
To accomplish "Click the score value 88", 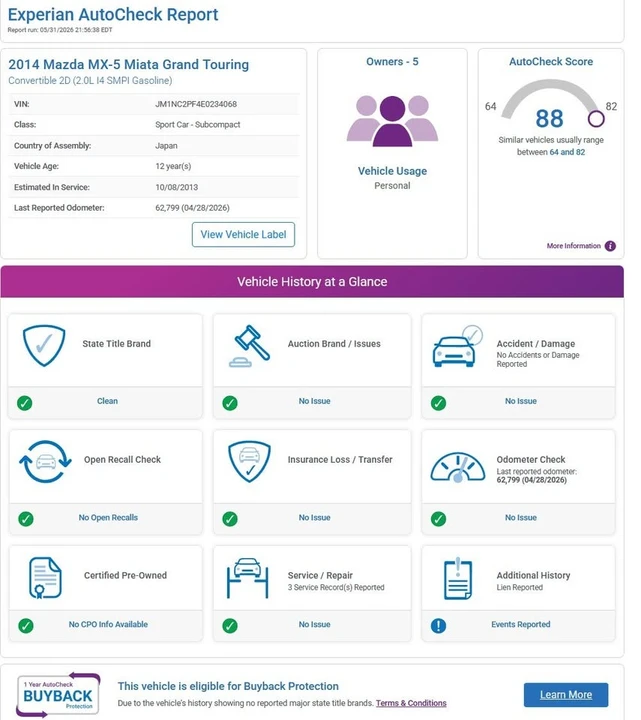I will pos(549,118).
